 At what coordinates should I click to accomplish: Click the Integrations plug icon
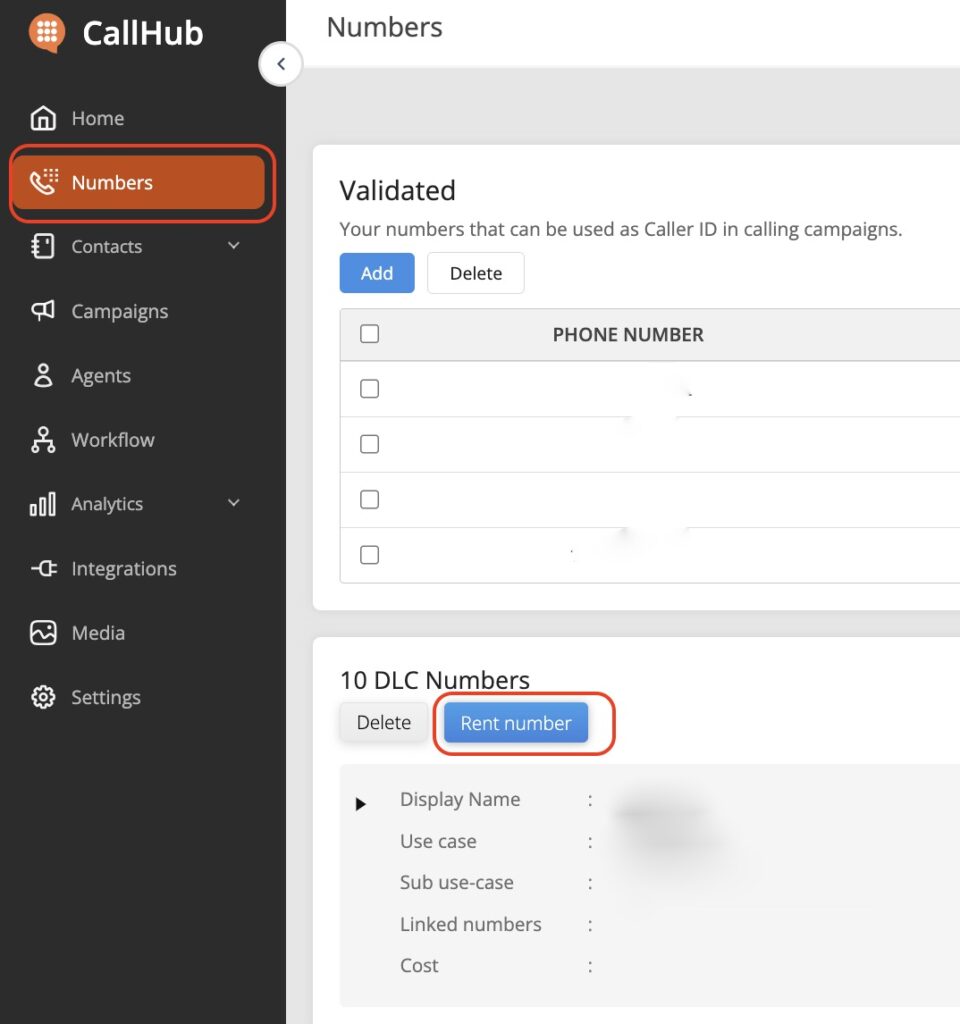coord(43,569)
